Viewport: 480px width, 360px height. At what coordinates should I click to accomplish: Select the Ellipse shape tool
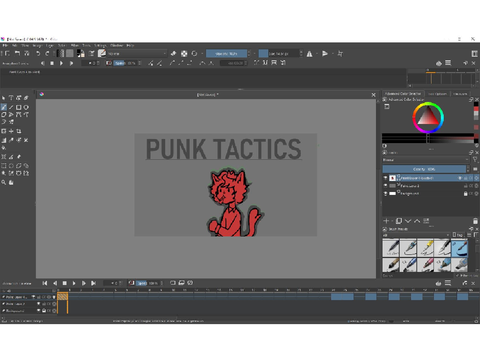tap(26, 107)
